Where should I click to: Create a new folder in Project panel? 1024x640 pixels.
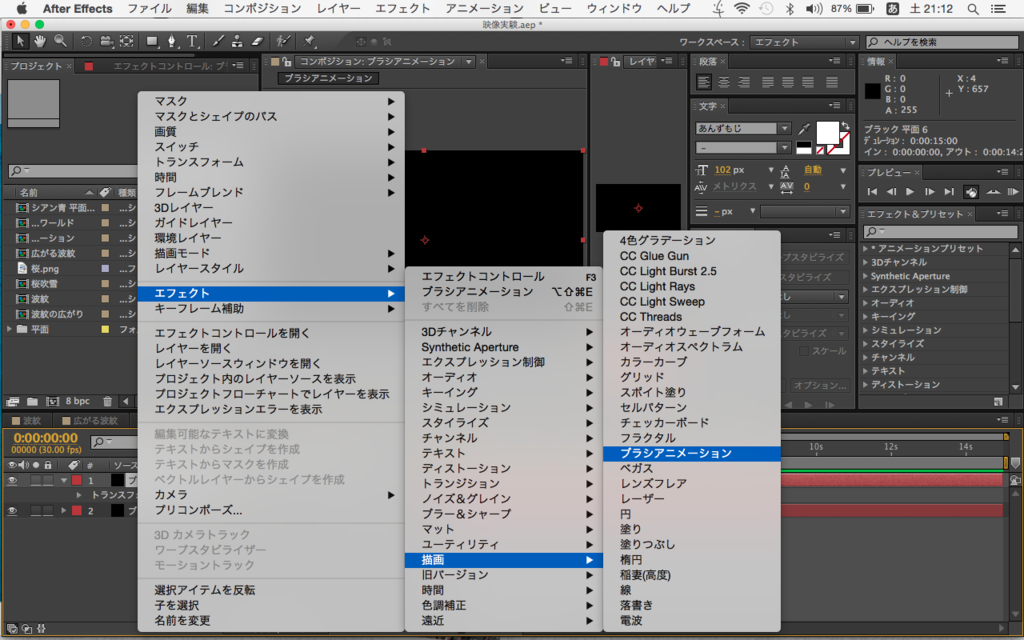pyautogui.click(x=32, y=402)
